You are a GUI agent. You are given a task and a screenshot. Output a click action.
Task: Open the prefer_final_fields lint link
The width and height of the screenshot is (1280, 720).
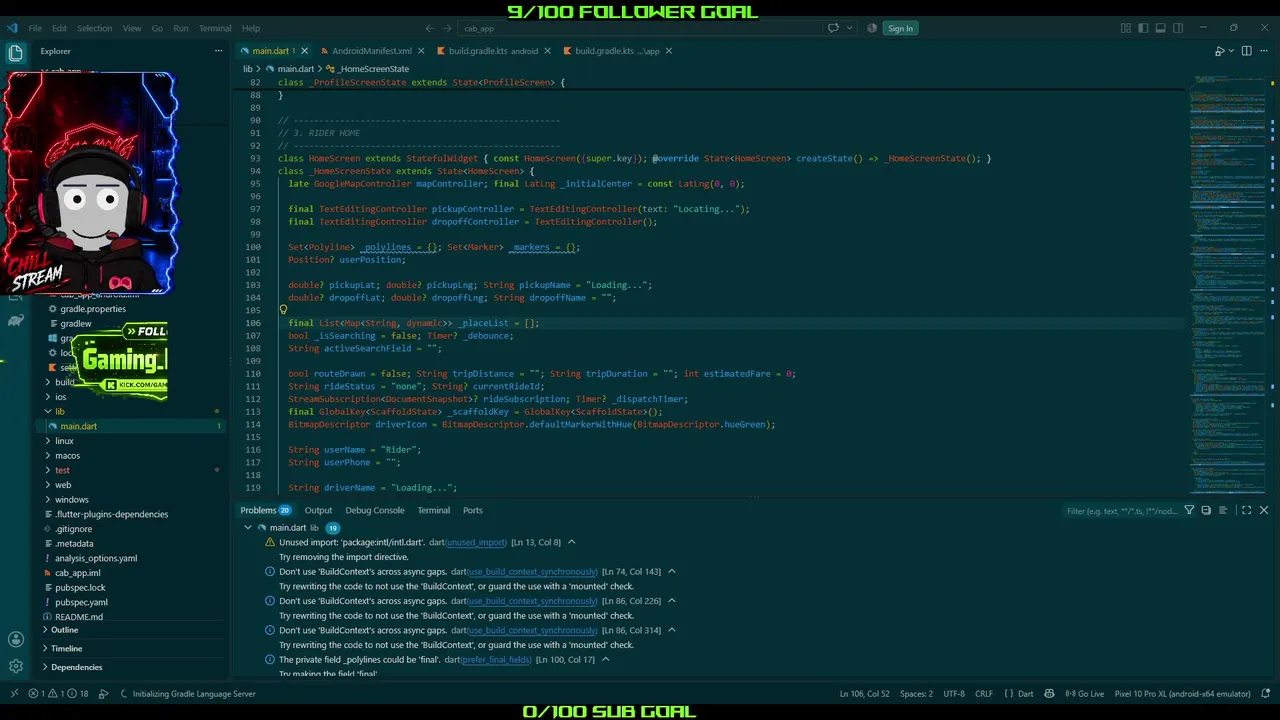pyautogui.click(x=496, y=660)
